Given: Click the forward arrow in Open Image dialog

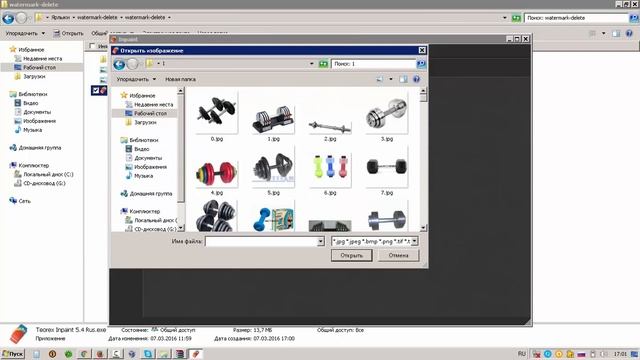Looking at the screenshot, I should coord(133,64).
